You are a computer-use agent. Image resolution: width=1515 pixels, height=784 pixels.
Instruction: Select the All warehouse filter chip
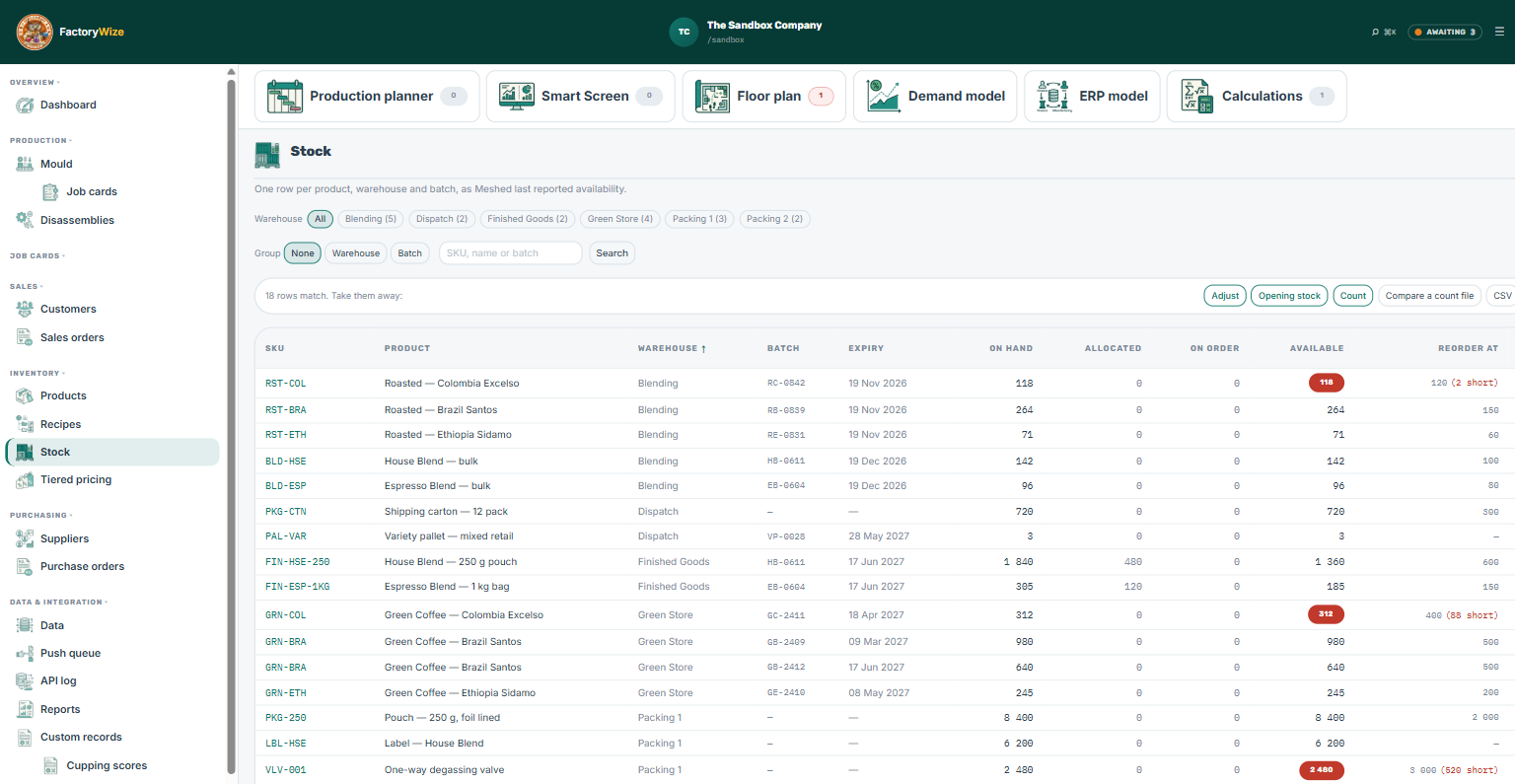[x=320, y=219]
